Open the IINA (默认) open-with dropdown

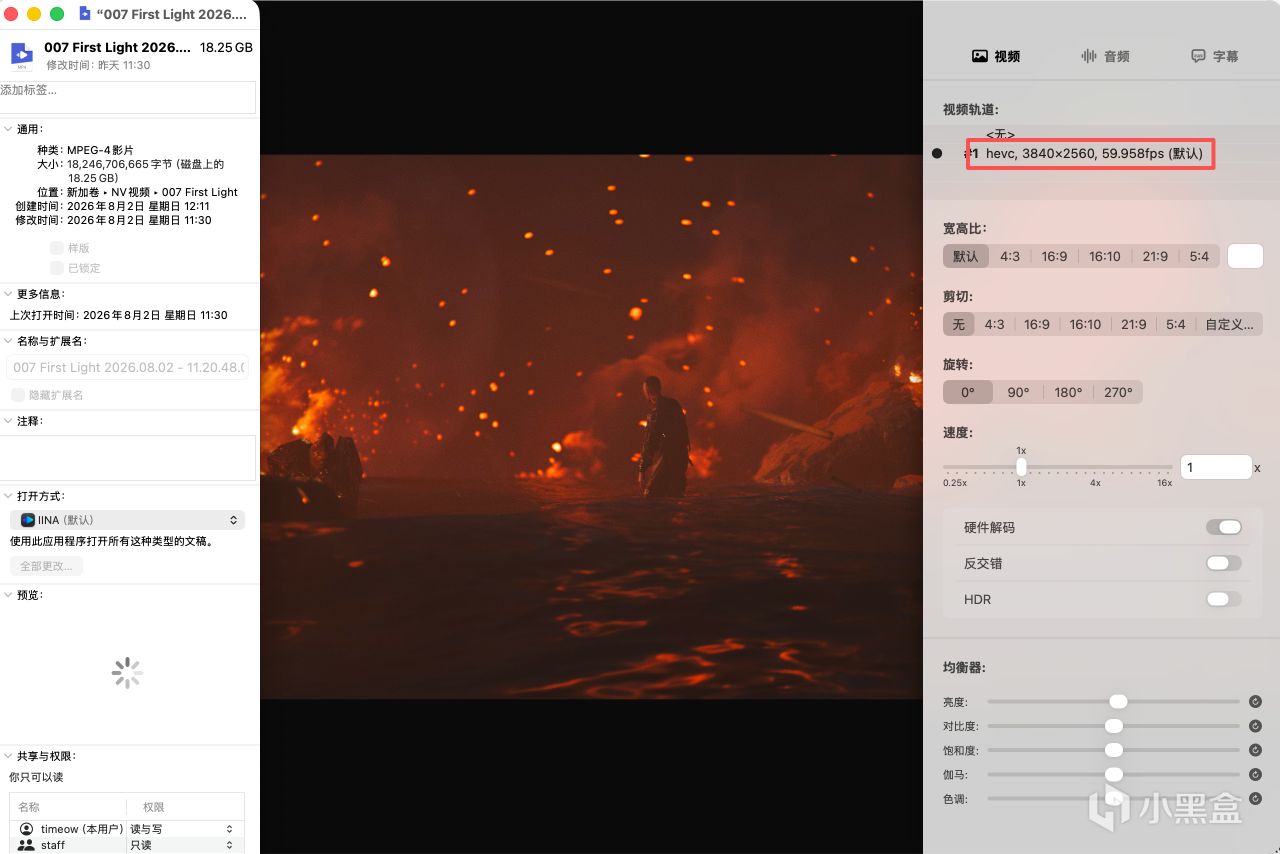[127, 520]
